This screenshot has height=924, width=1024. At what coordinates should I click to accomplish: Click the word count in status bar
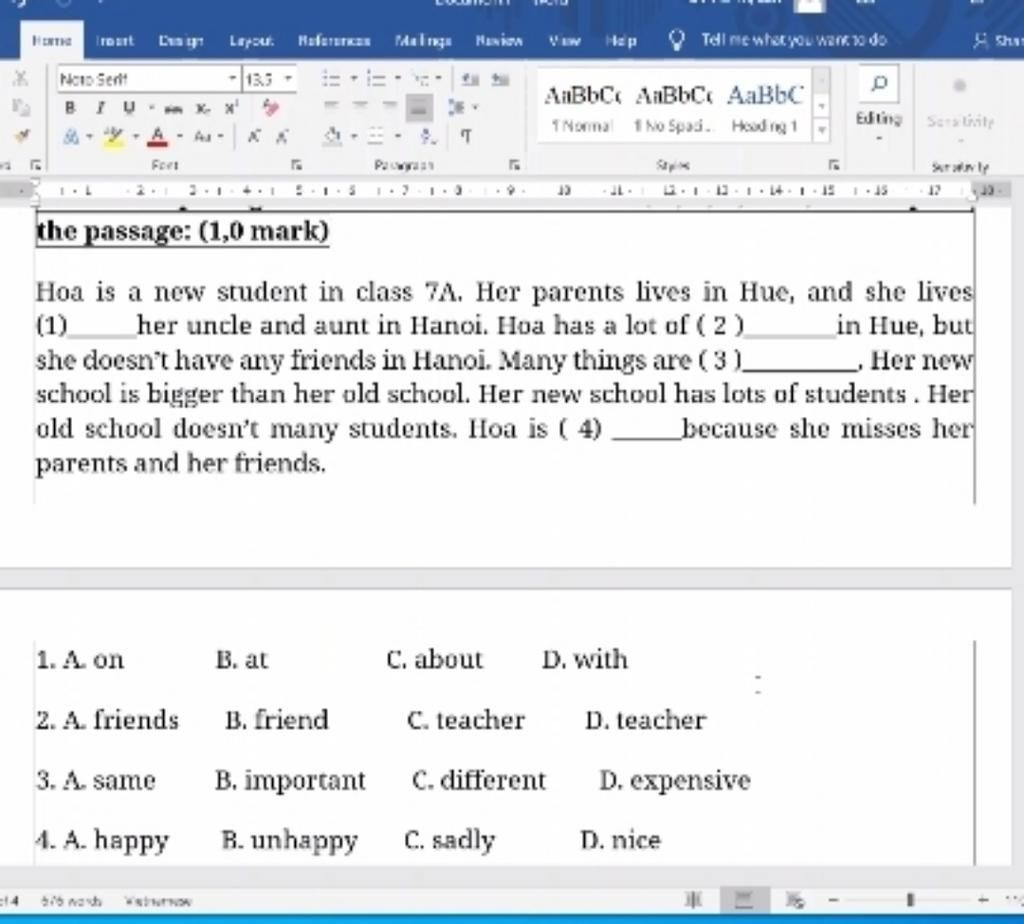point(72,902)
